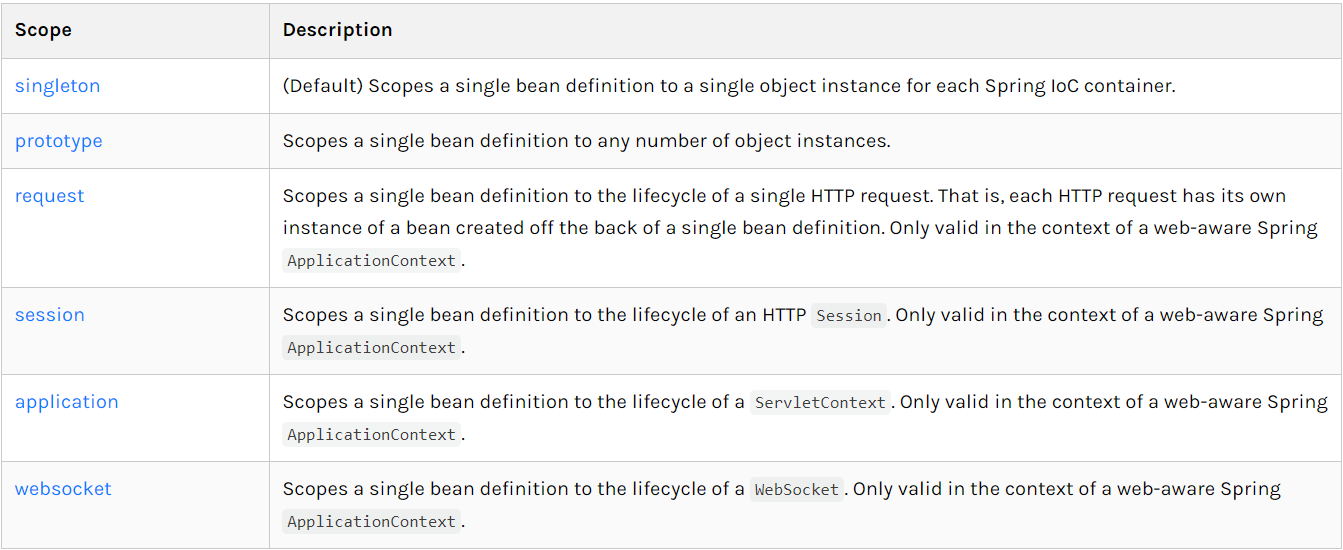The height and width of the screenshot is (550, 1343).
Task: Click ApplicationContext code in the websocket row
Action: pos(371,522)
